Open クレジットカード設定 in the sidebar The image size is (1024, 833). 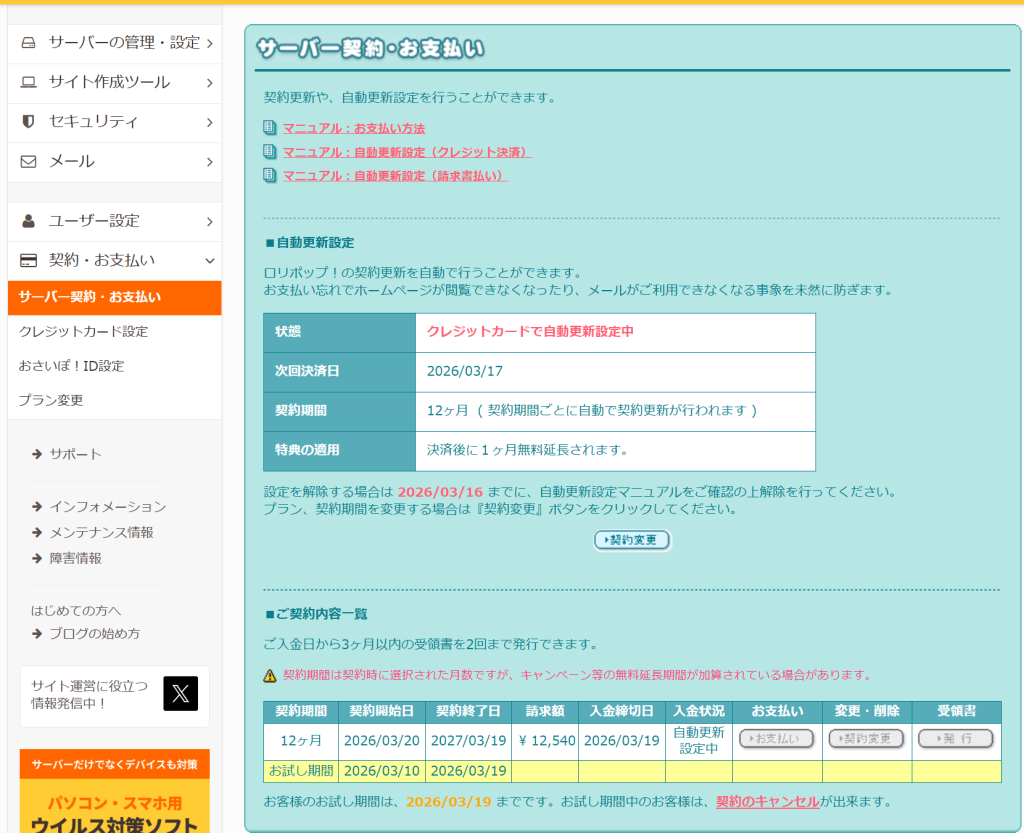point(83,331)
